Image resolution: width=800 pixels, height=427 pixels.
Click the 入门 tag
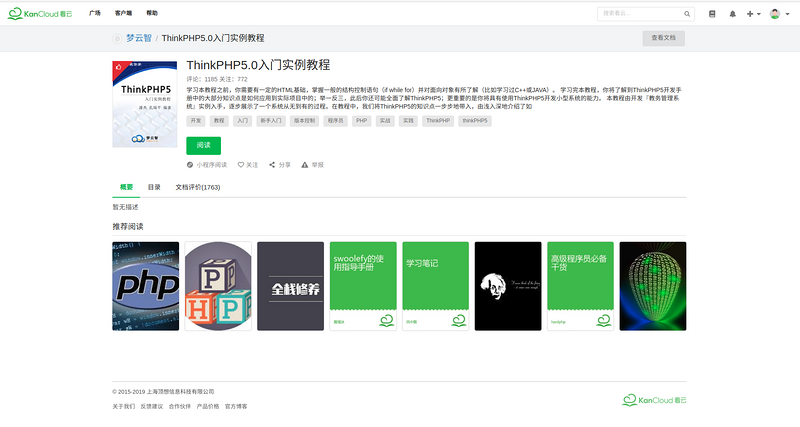point(242,121)
